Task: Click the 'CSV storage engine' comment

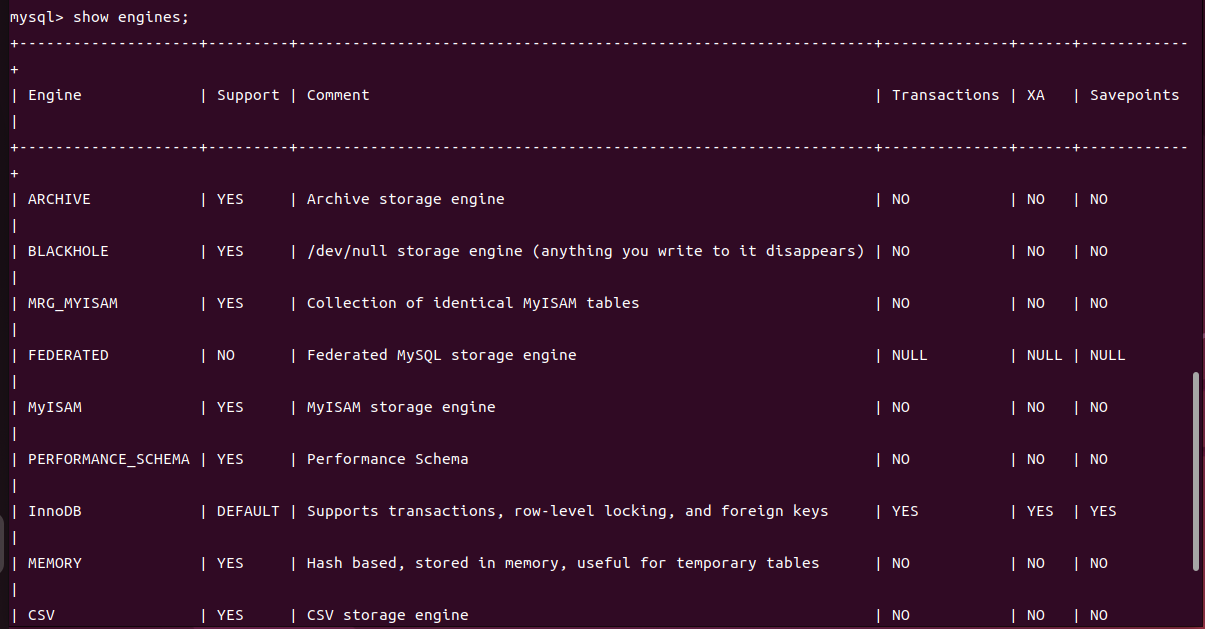Action: [388, 615]
